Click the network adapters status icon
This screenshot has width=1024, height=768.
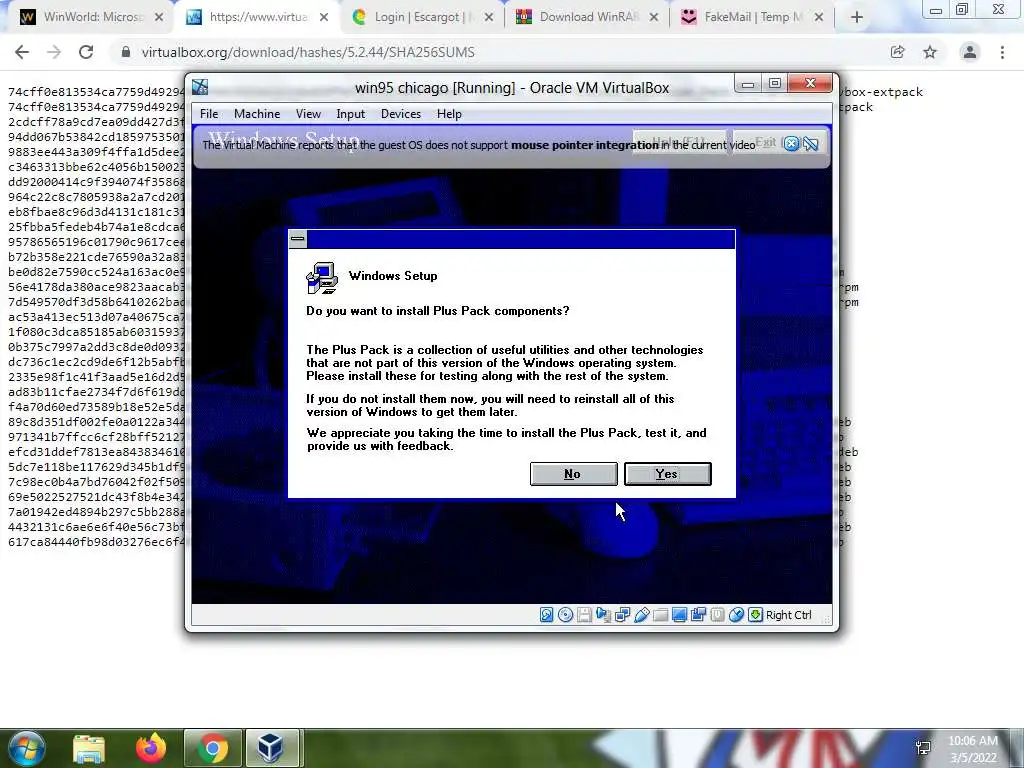tap(622, 615)
